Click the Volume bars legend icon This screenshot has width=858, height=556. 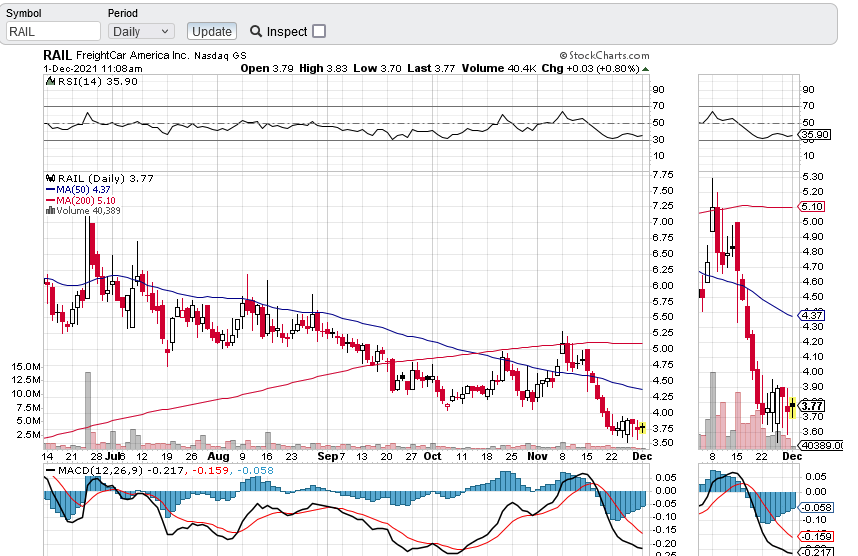[50, 211]
